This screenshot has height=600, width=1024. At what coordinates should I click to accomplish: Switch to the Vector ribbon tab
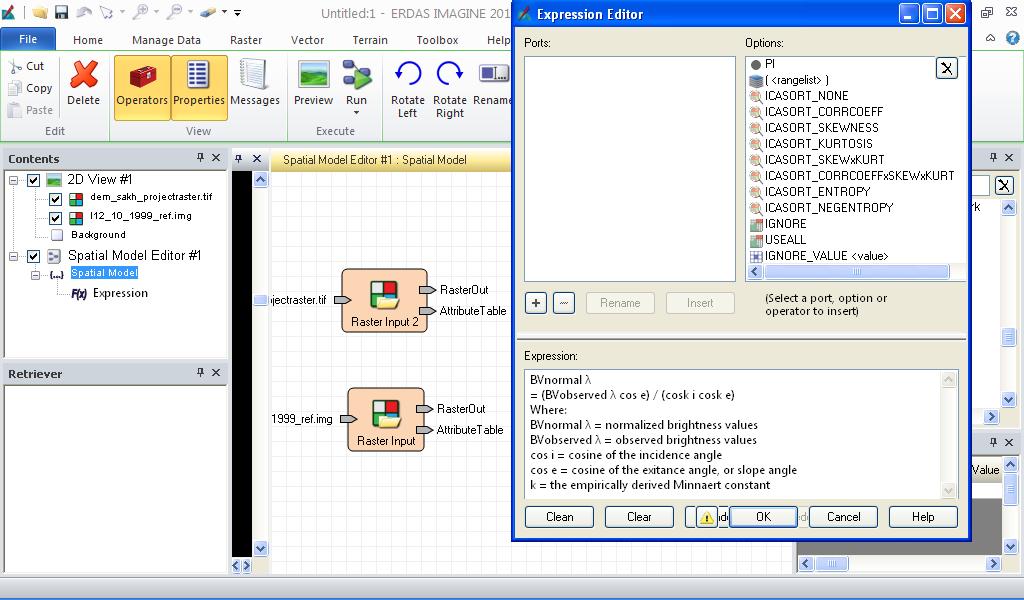point(308,40)
